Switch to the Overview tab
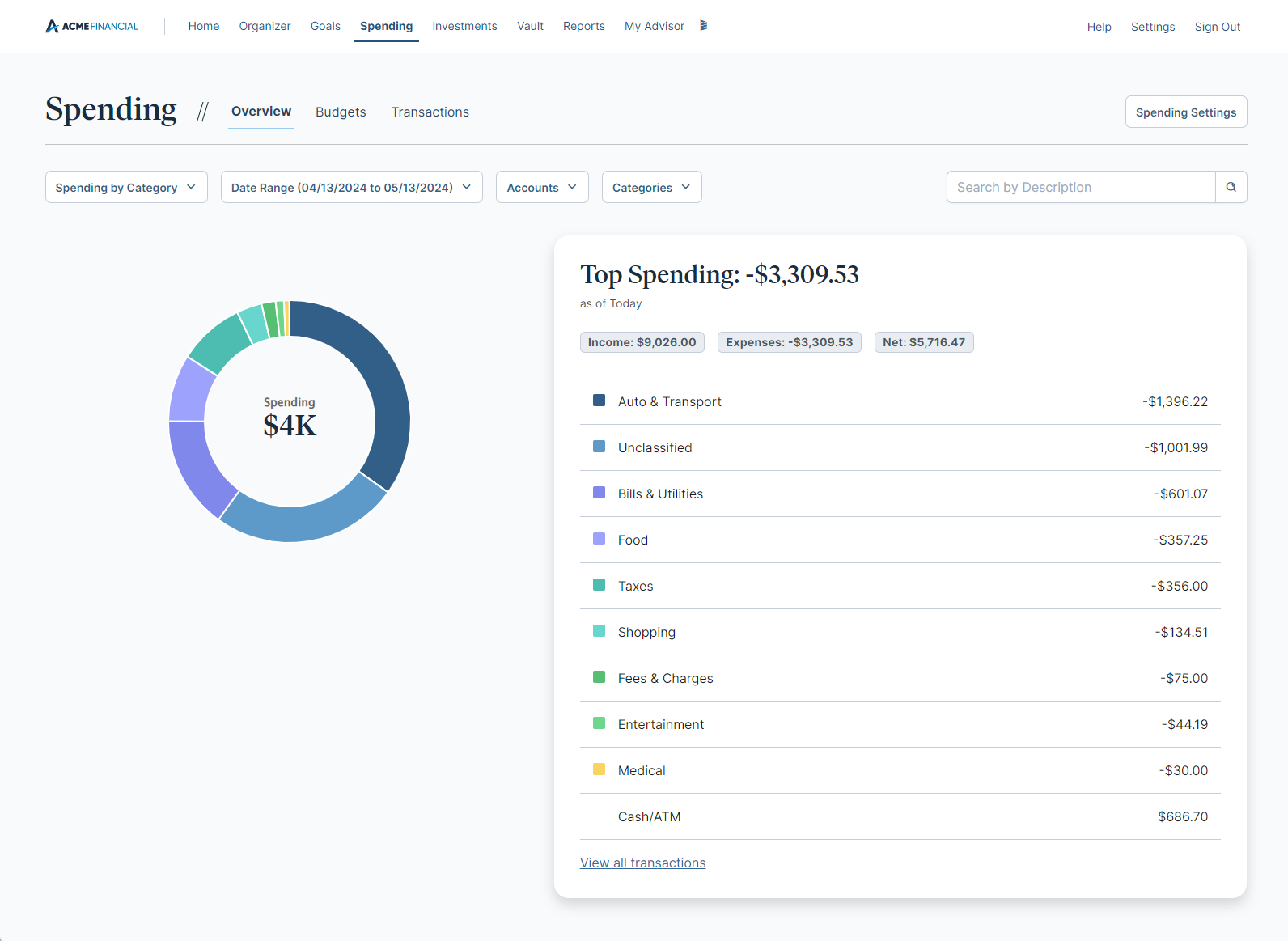1288x941 pixels. (261, 112)
